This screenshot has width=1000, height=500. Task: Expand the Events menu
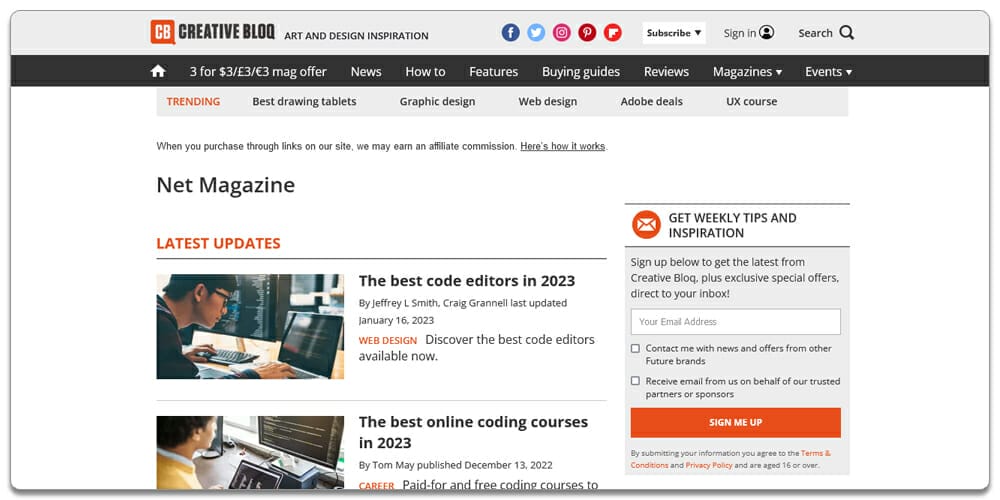pyautogui.click(x=828, y=71)
